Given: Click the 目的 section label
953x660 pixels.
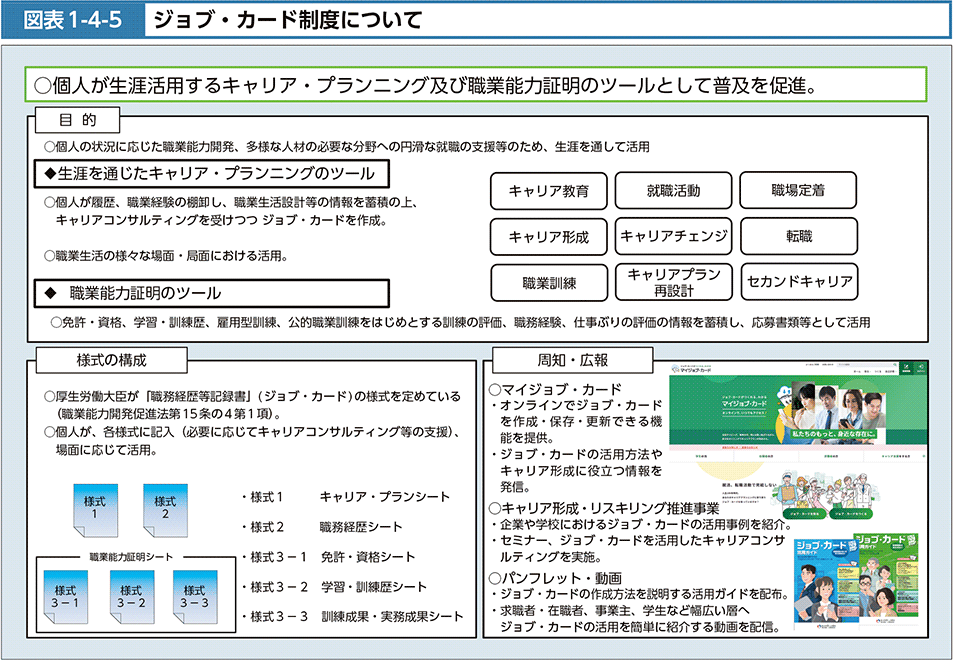Looking at the screenshot, I should 77,120.
